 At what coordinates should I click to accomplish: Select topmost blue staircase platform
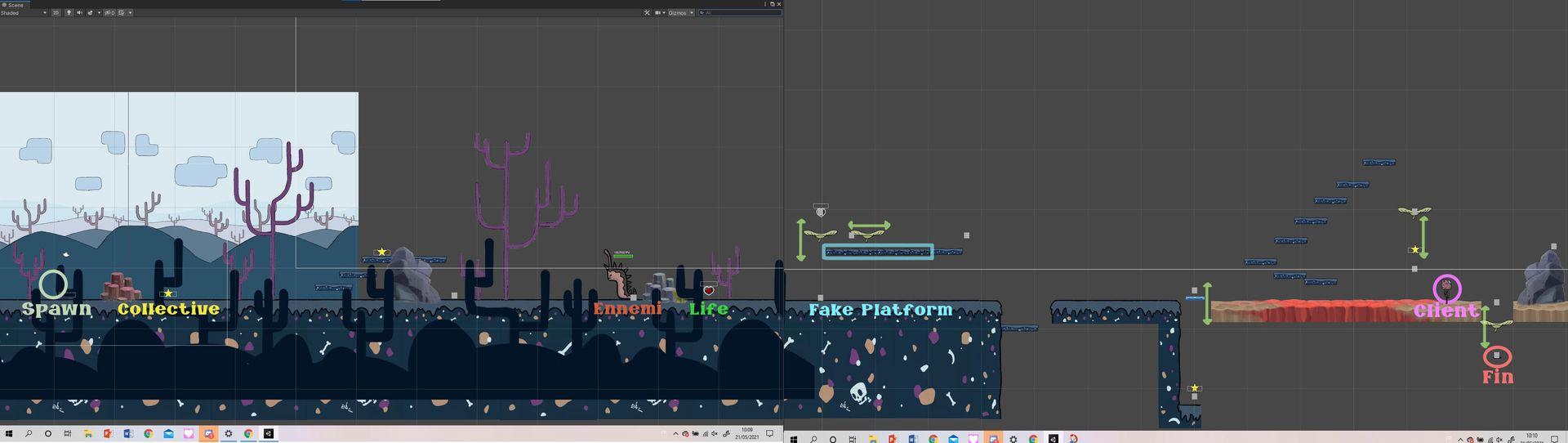(1379, 162)
